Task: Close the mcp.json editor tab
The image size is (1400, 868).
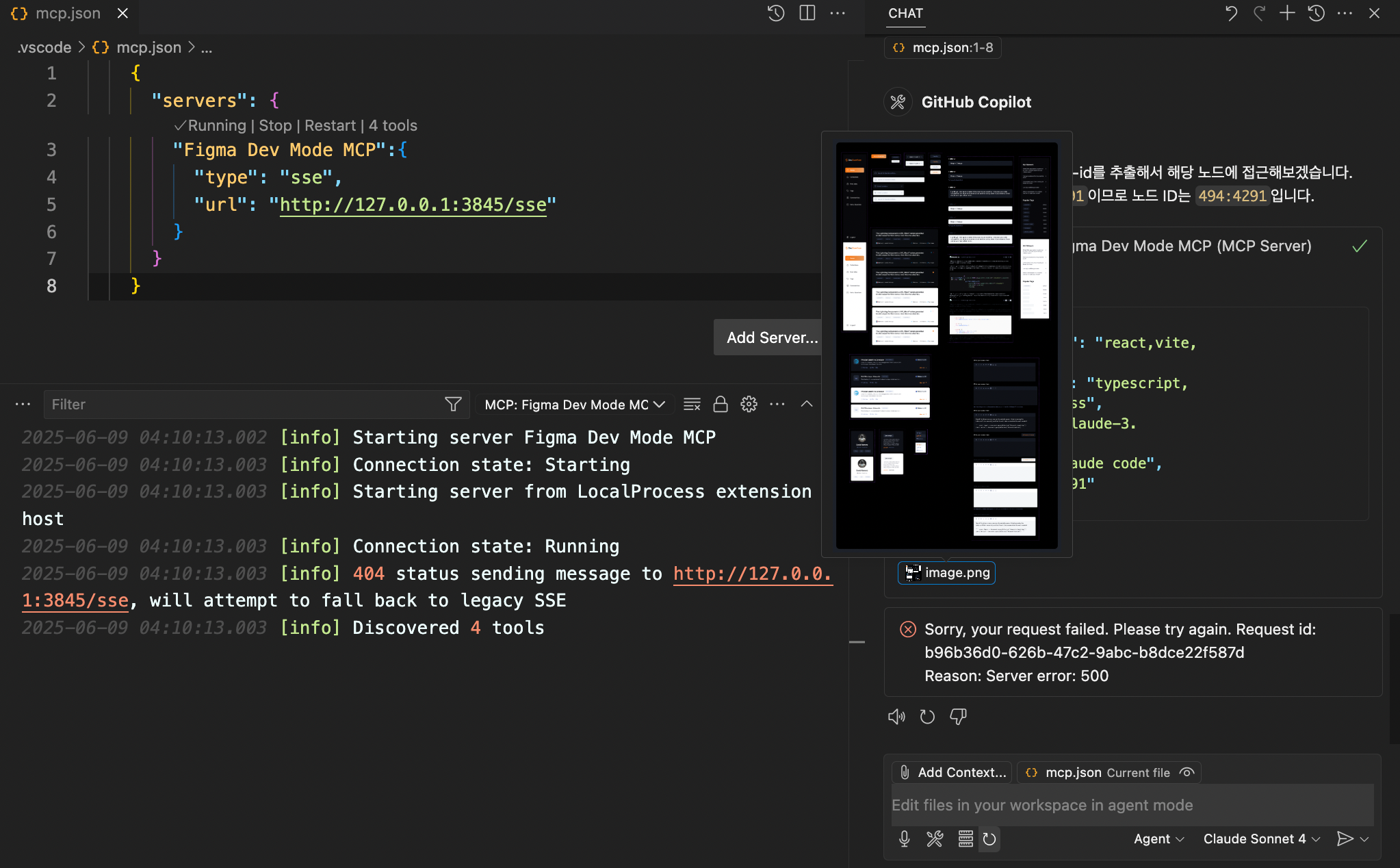Action: click(x=122, y=13)
